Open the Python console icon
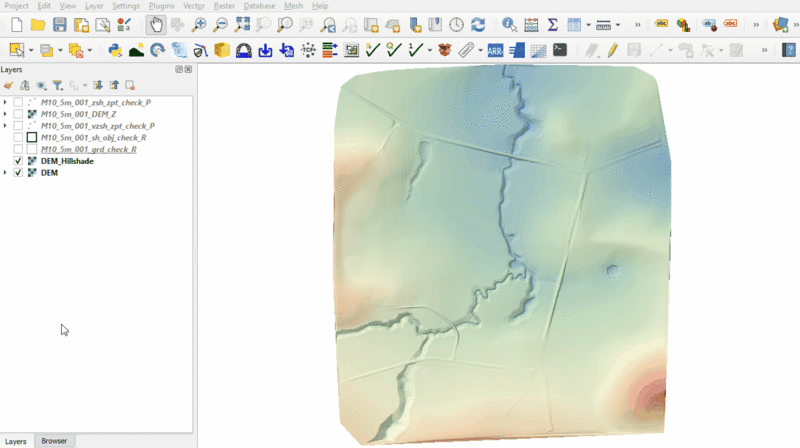Image resolution: width=800 pixels, height=448 pixels. [x=115, y=49]
